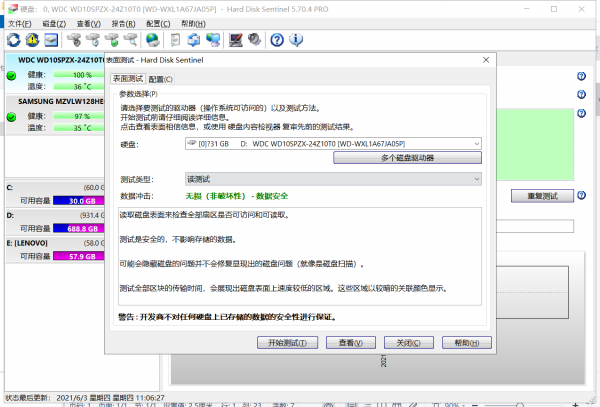Click the E: [LENOVO] 57.9 GB capacity bar
This screenshot has height=407, width=600.
coord(79,256)
